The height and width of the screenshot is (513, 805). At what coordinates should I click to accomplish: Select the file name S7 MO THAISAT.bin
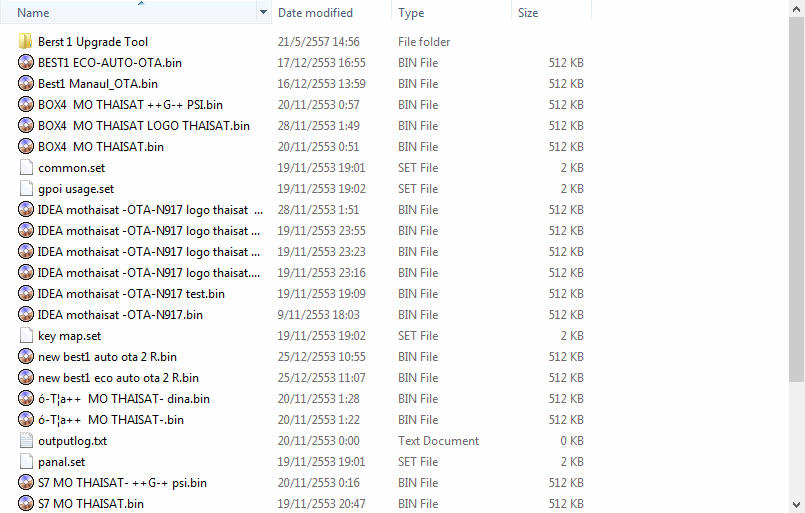[91, 504]
